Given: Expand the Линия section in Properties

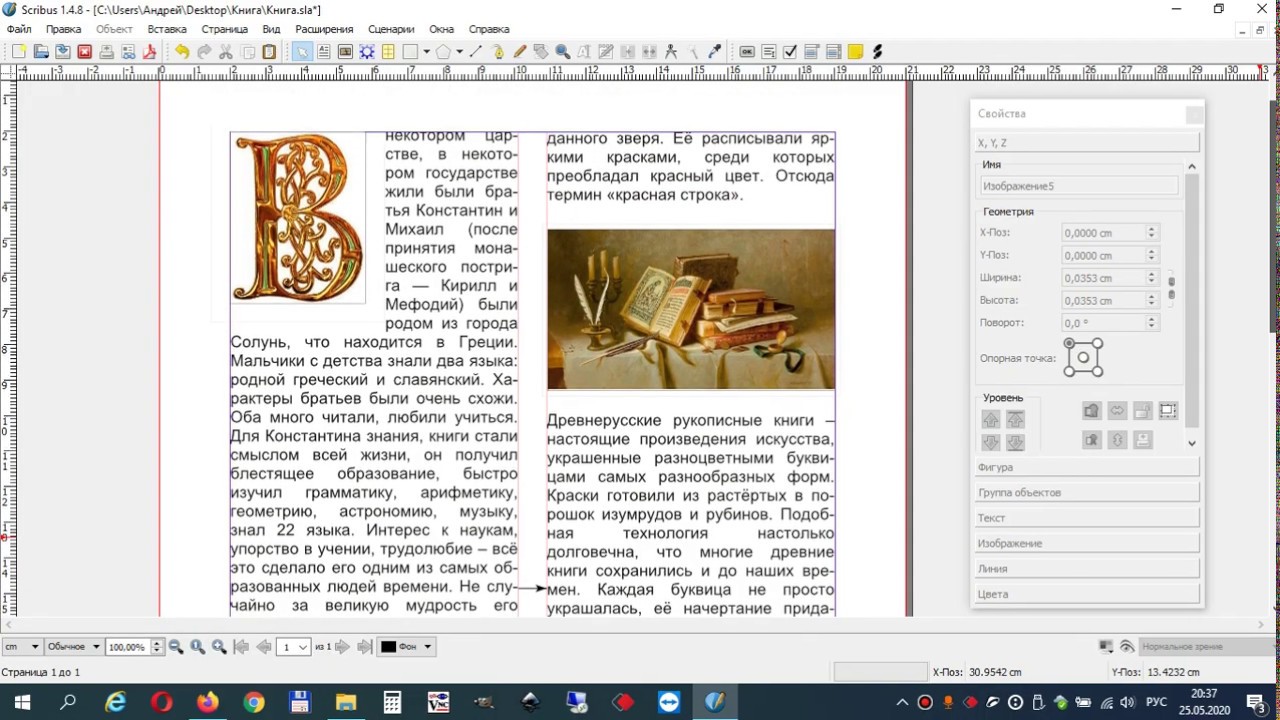Looking at the screenshot, I should tap(1086, 568).
